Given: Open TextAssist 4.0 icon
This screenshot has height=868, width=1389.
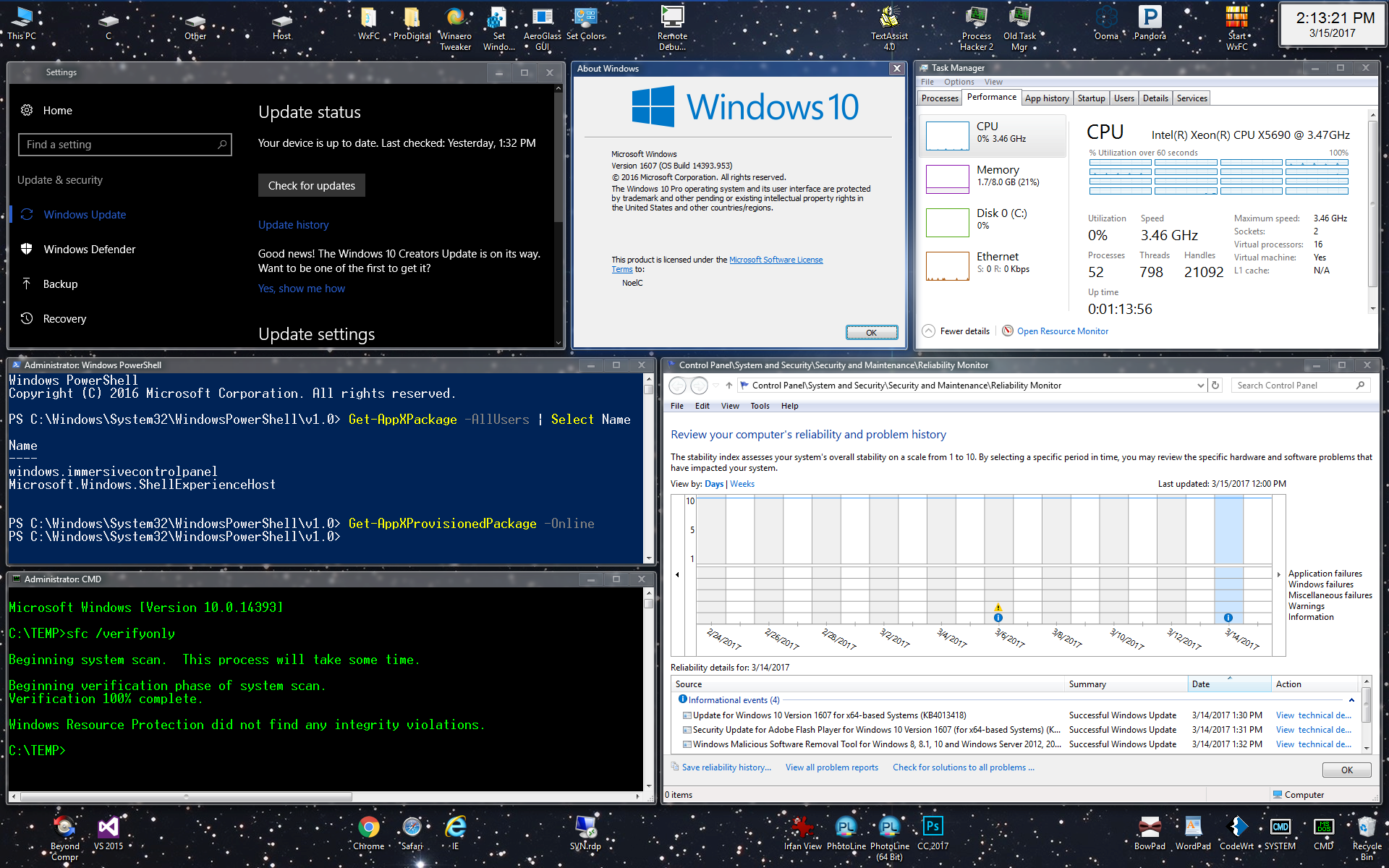Looking at the screenshot, I should [x=890, y=29].
